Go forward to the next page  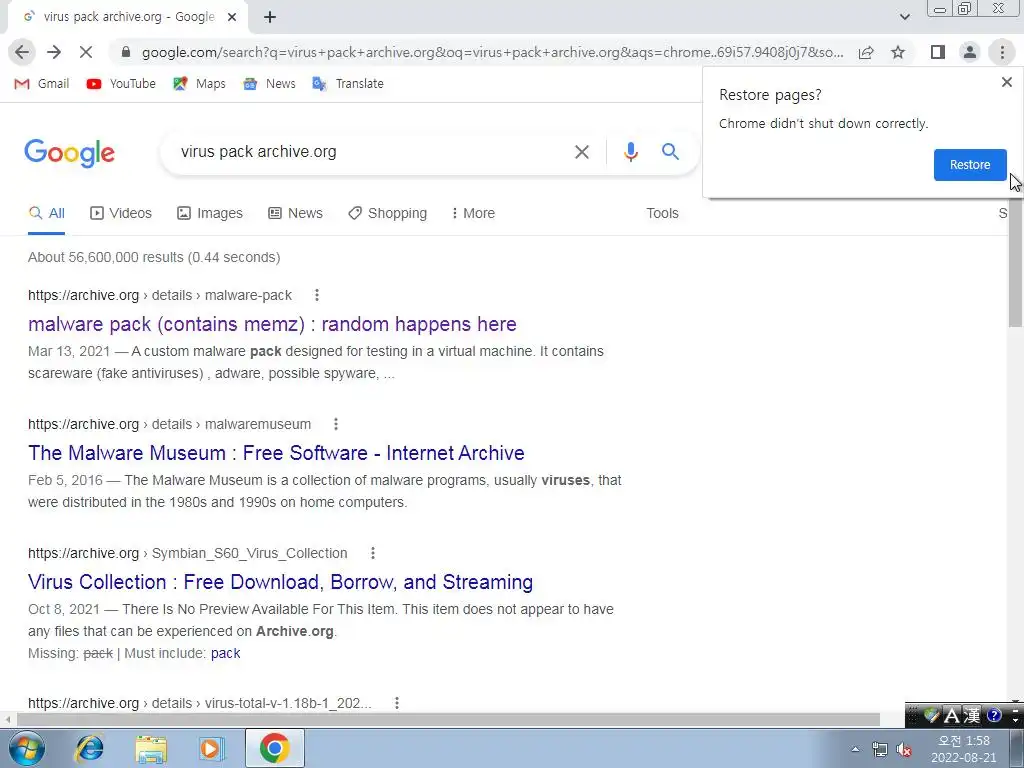tap(54, 52)
